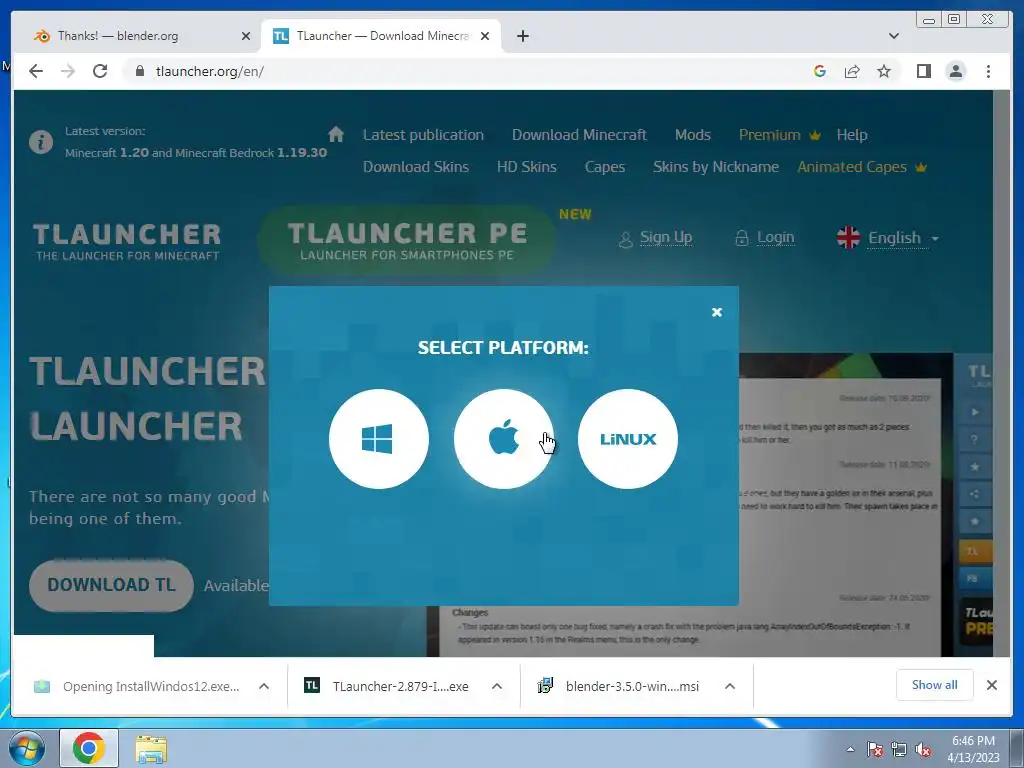Expand the tab search chevron
Image resolution: width=1024 pixels, height=768 pixels.
893,36
